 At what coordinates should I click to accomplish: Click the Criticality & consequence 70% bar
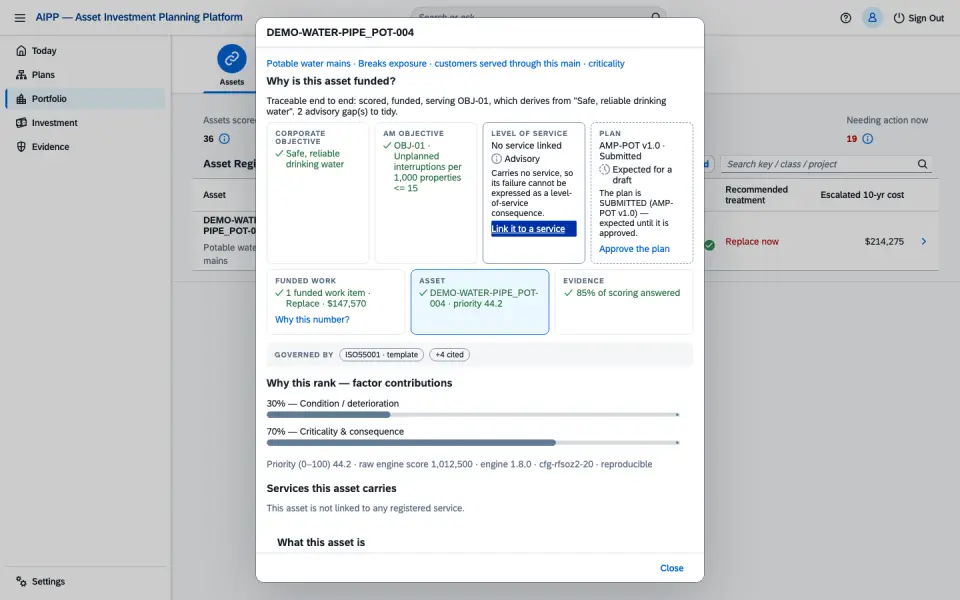click(473, 443)
